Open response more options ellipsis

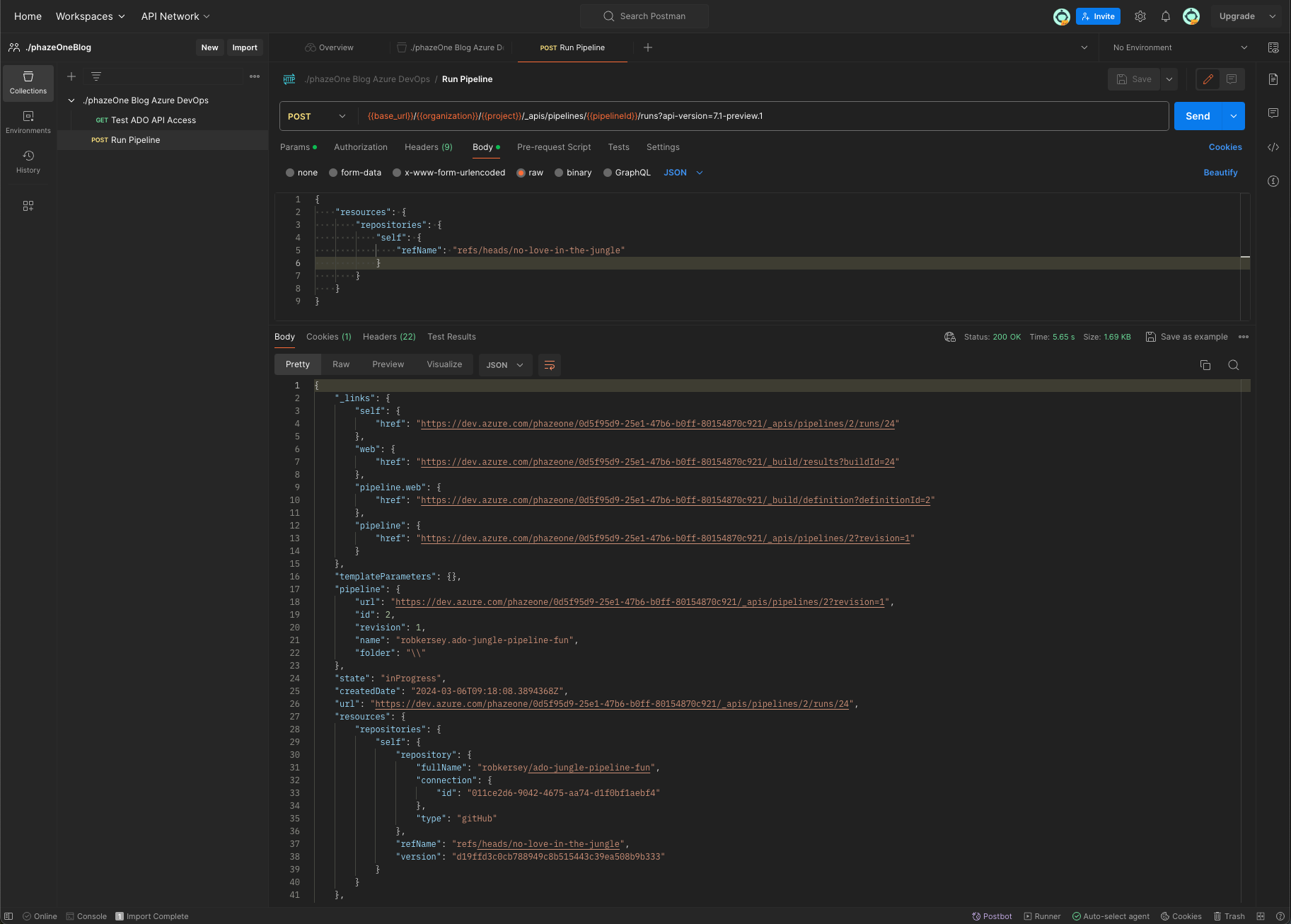[x=1244, y=337]
